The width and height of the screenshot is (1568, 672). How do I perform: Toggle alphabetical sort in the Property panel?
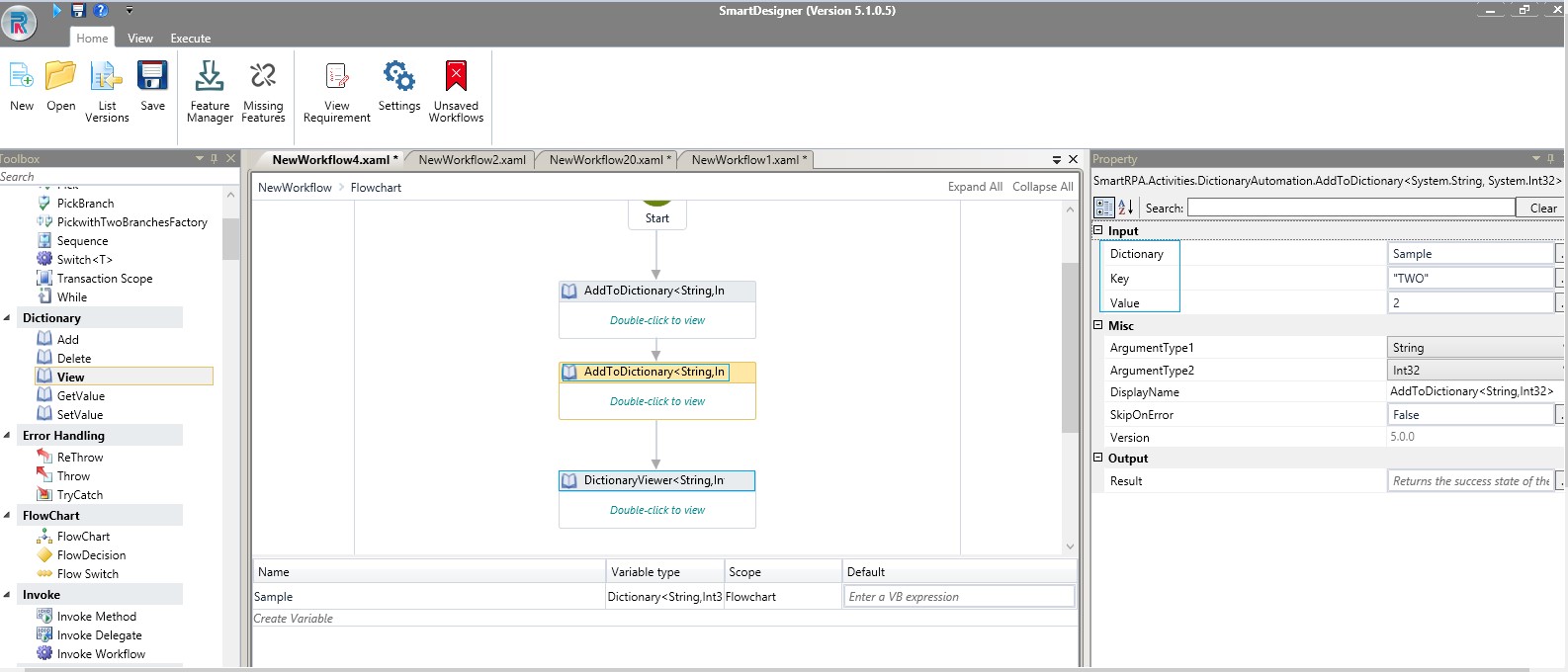point(1125,208)
